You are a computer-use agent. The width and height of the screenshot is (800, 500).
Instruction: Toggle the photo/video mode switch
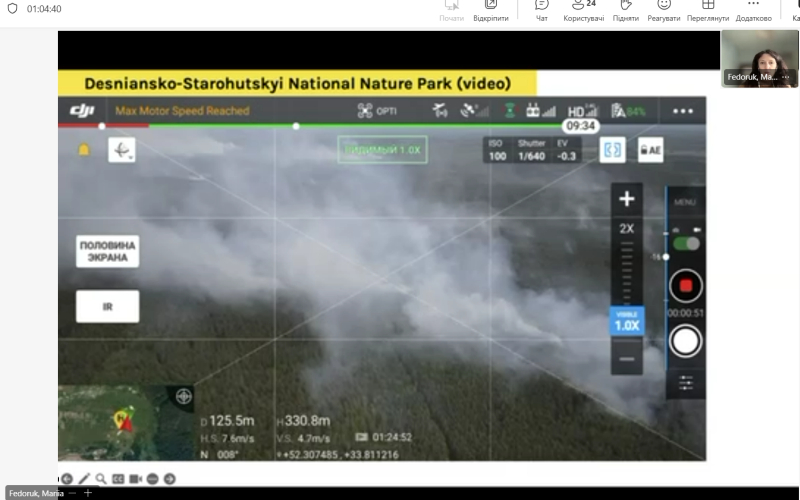[x=686, y=243]
